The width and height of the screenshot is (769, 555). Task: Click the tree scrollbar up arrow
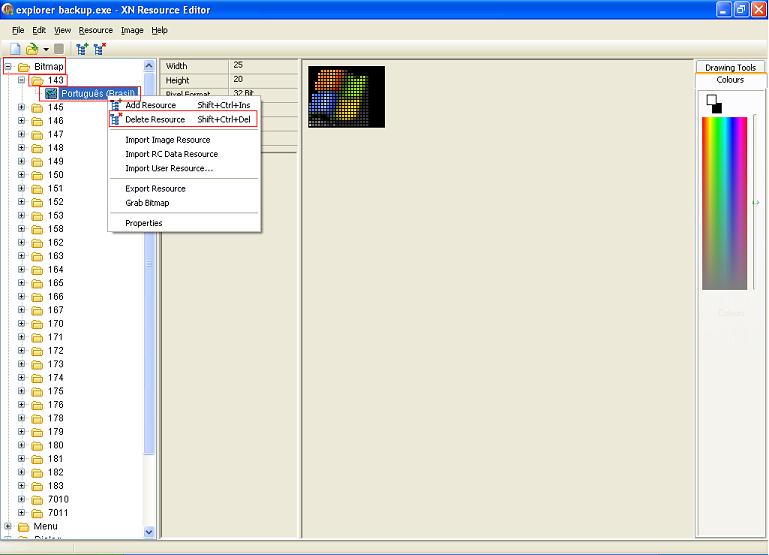(x=149, y=66)
